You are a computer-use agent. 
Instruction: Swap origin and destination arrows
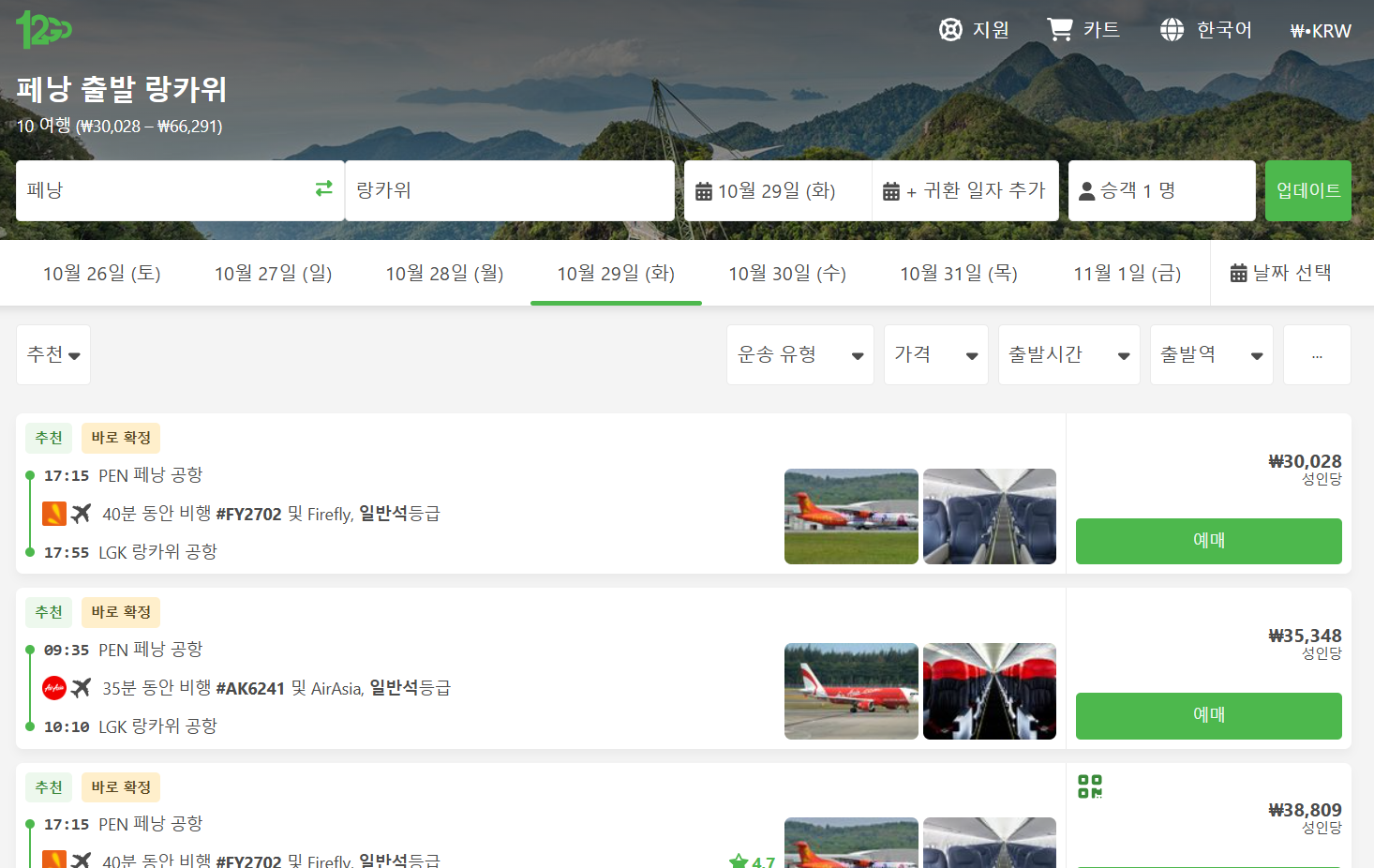(x=323, y=188)
